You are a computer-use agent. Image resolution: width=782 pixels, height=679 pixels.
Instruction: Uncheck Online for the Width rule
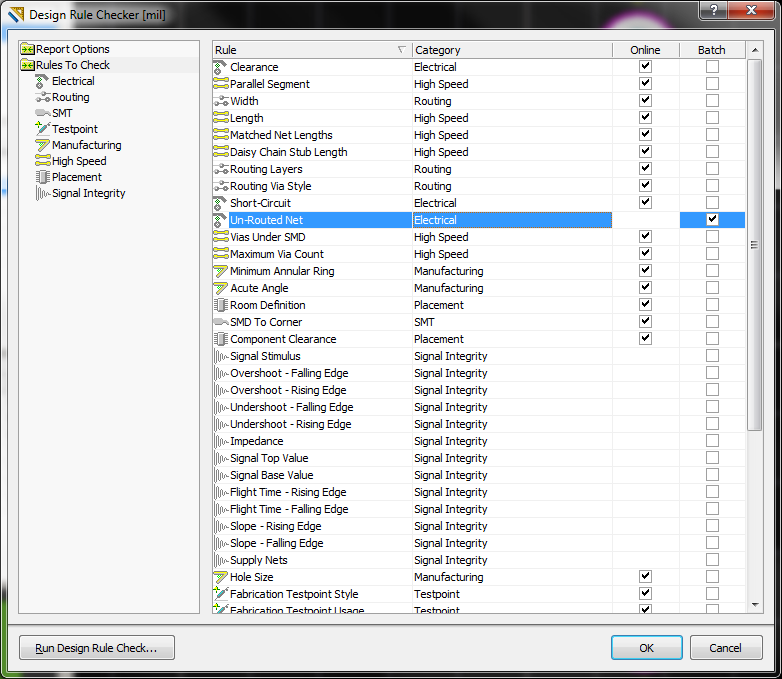[x=645, y=100]
